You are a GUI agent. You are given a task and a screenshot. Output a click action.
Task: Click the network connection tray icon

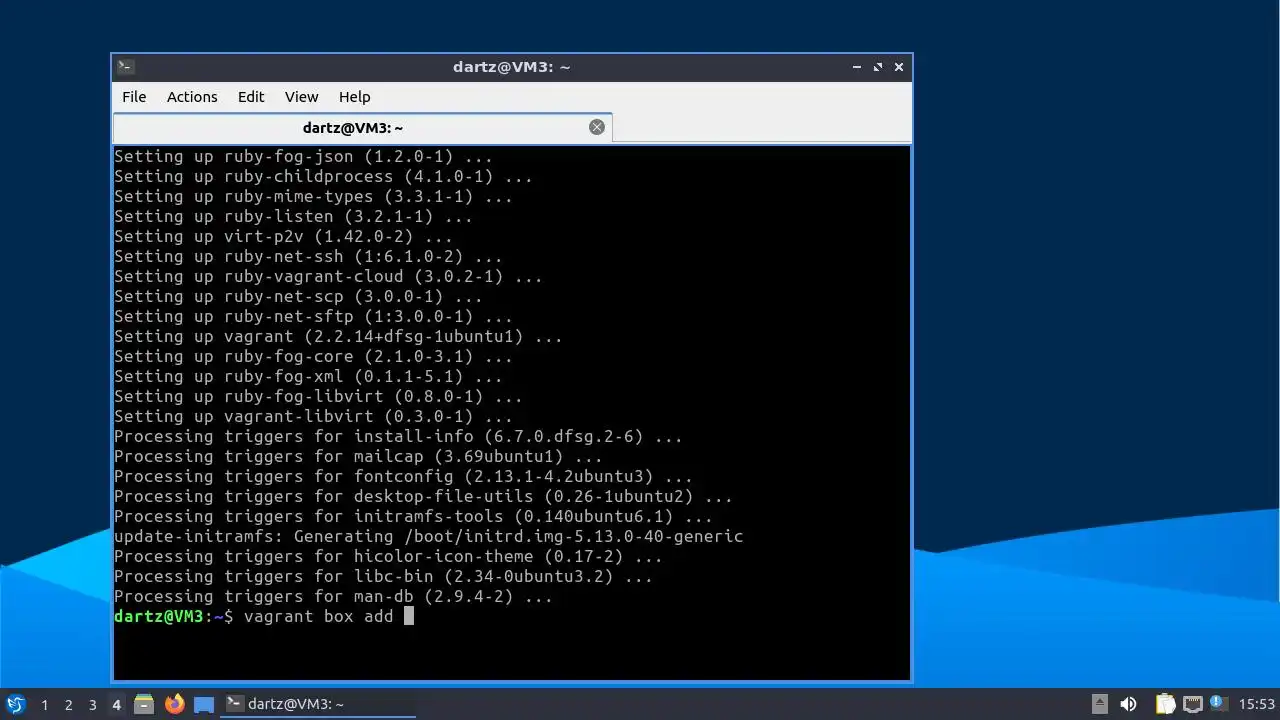pyautogui.click(x=1192, y=704)
